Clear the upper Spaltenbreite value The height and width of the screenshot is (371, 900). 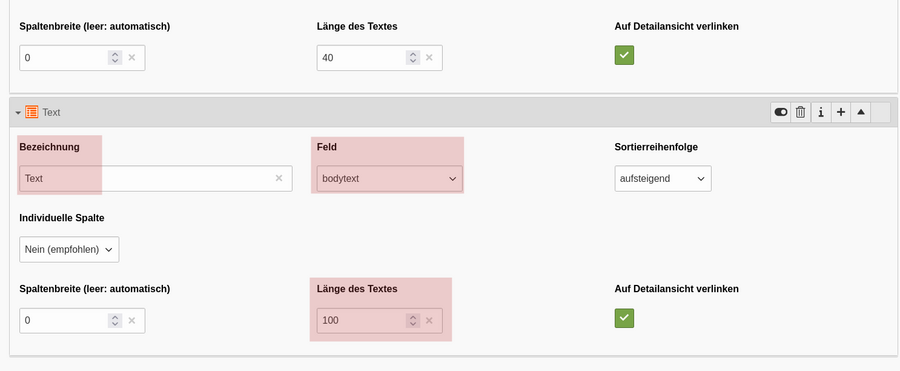tap(131, 57)
